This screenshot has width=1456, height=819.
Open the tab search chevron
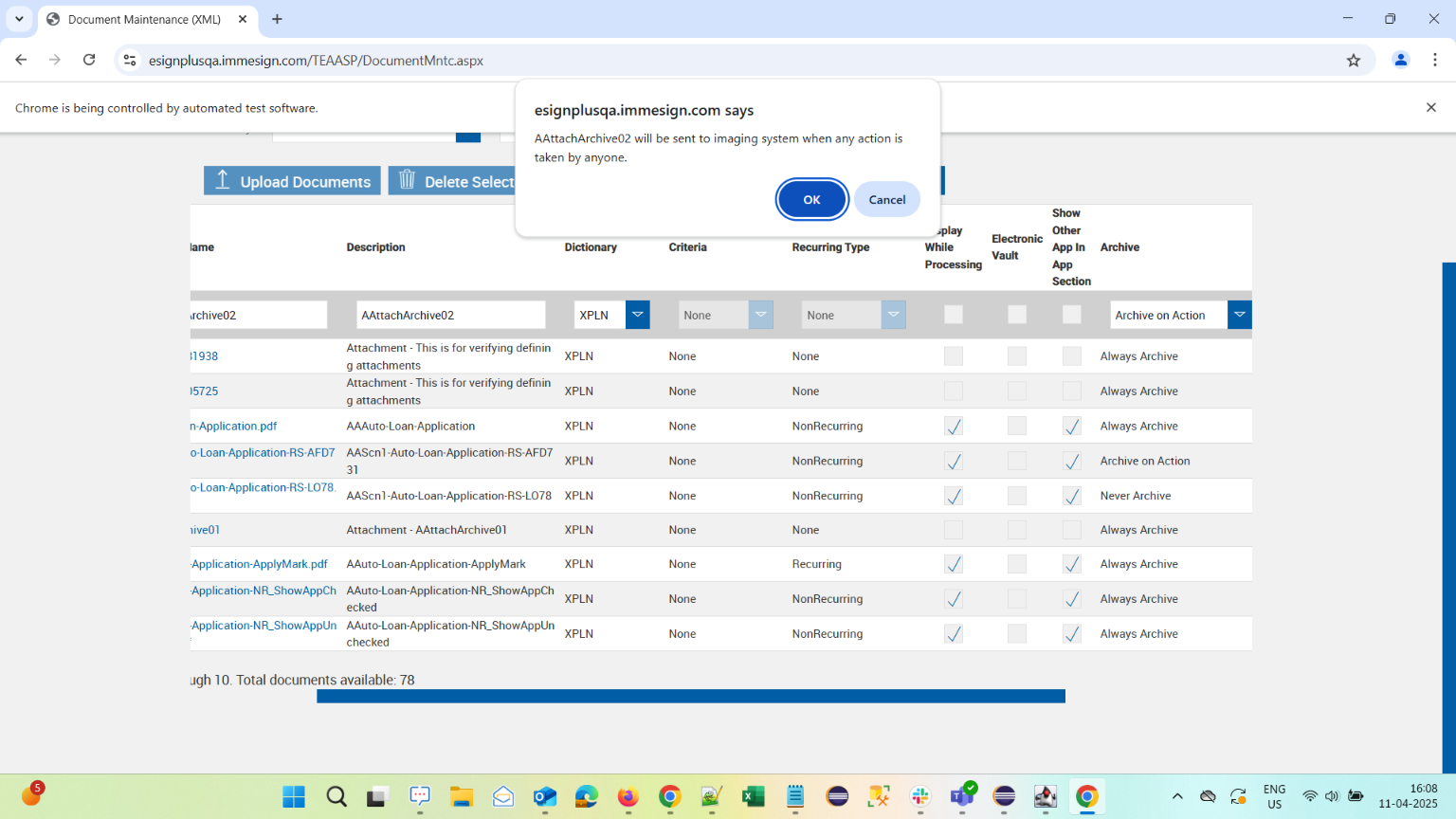point(19,19)
